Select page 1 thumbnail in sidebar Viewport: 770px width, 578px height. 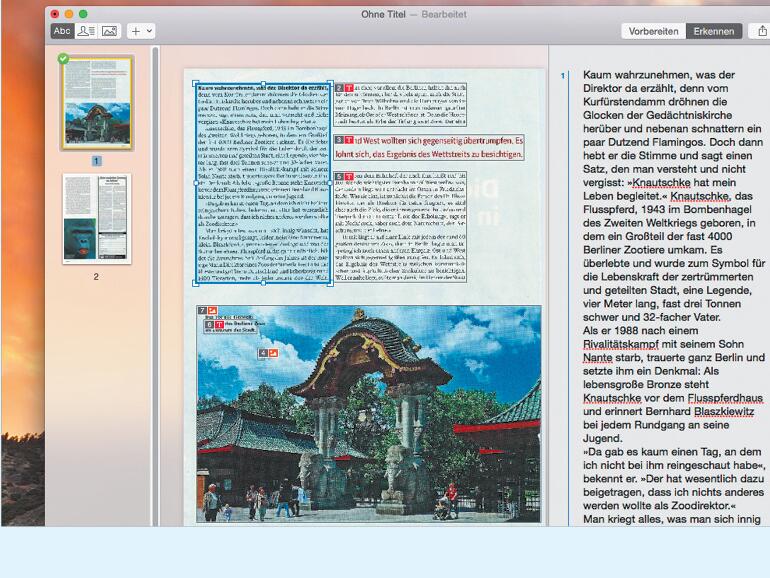tap(97, 103)
